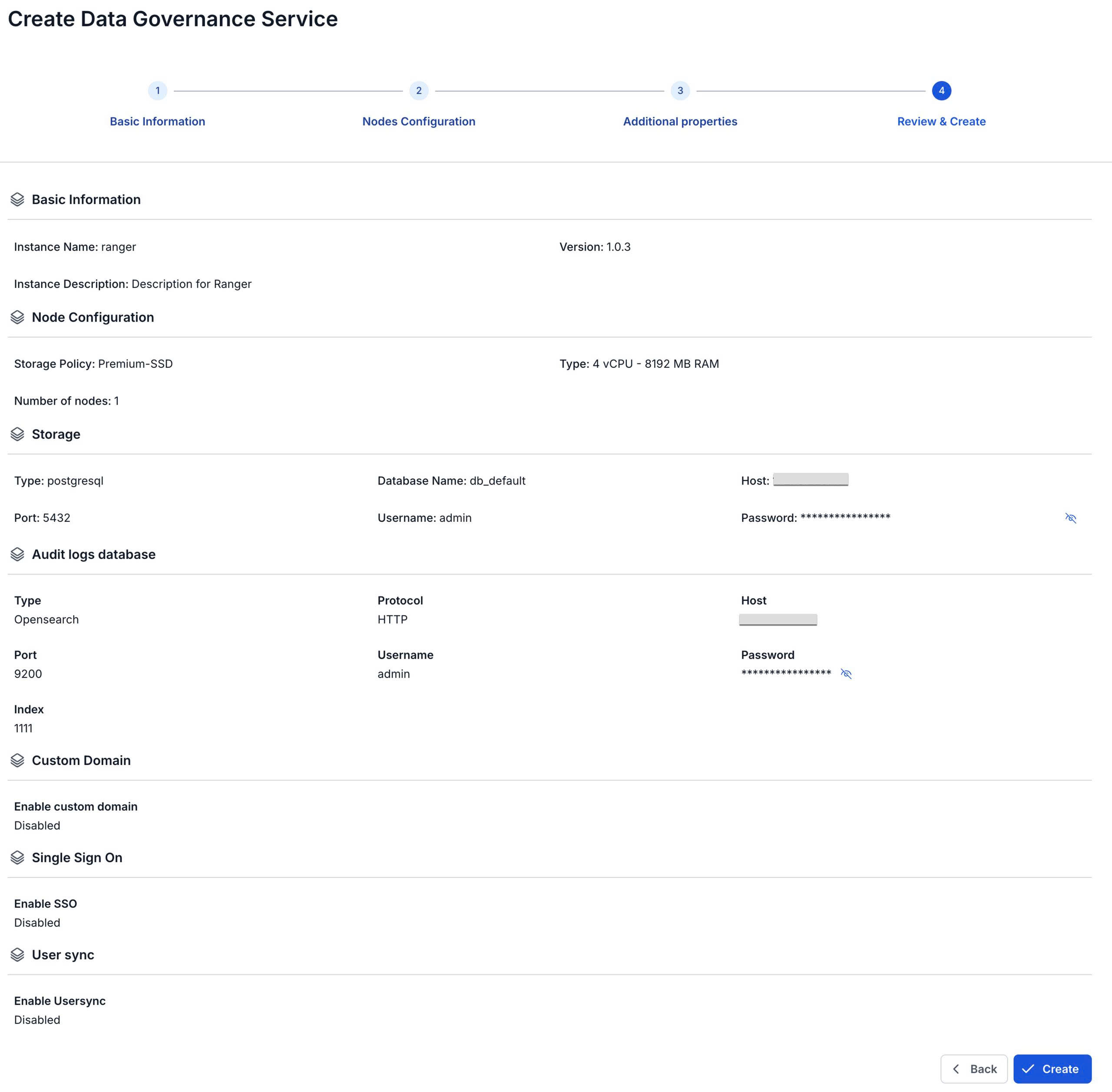The image size is (1112, 1092).
Task: Select step 4 circle in wizard
Action: click(942, 91)
